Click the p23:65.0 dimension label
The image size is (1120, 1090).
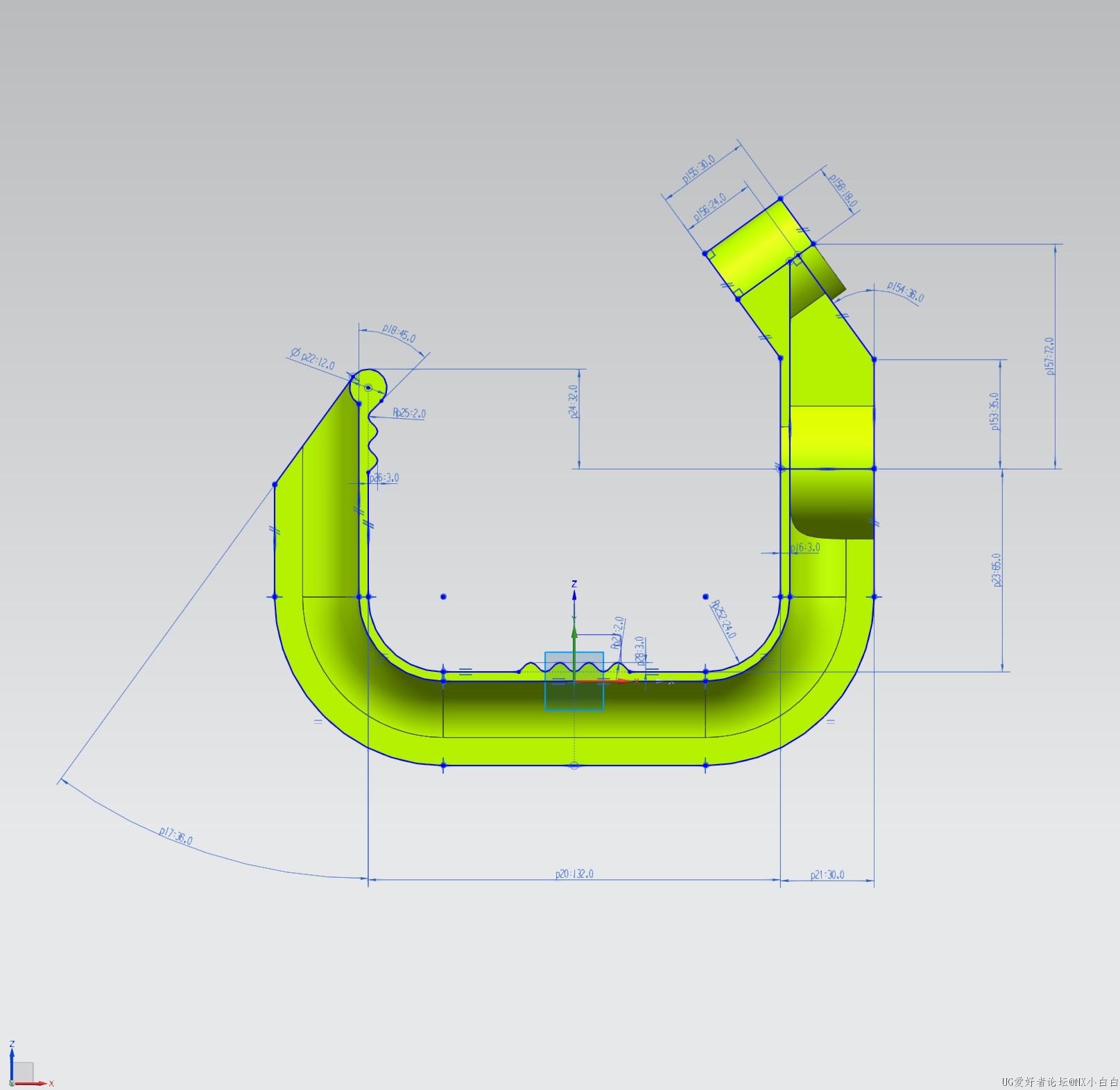pos(997,570)
